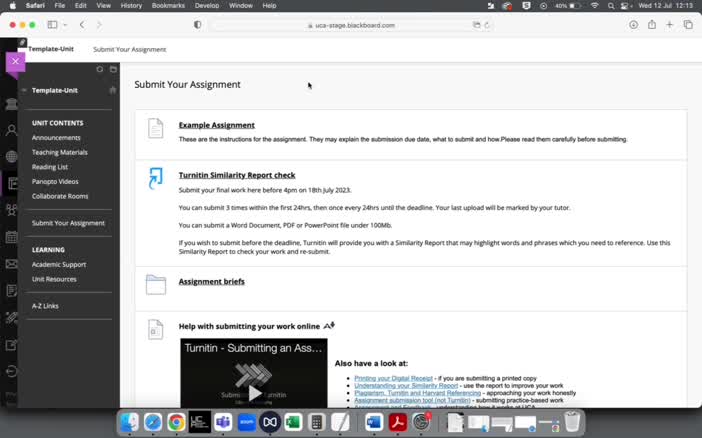
Task: Click the Safari privacy shield icon
Action: coord(197,25)
